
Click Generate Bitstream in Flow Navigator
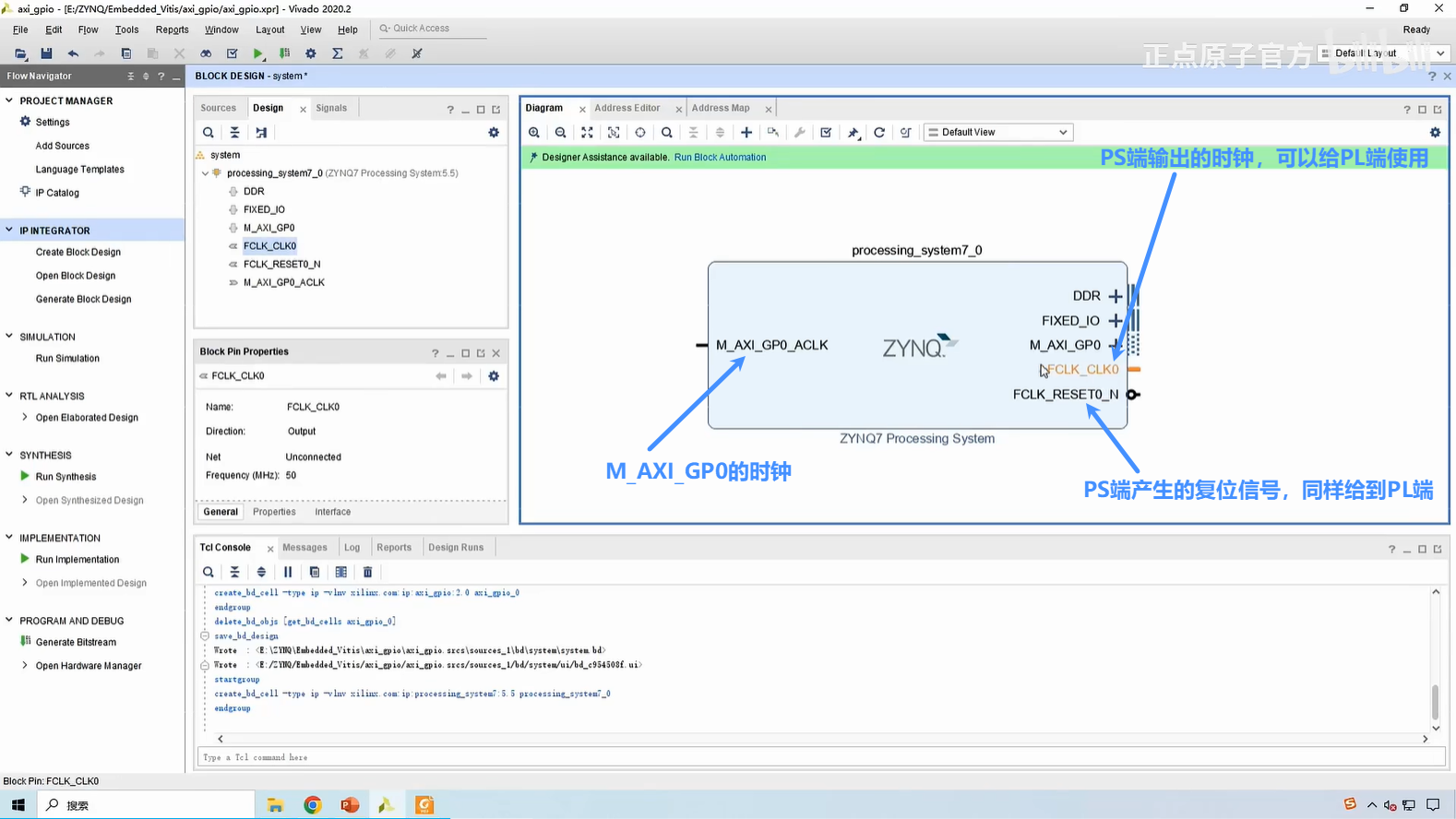pos(76,642)
